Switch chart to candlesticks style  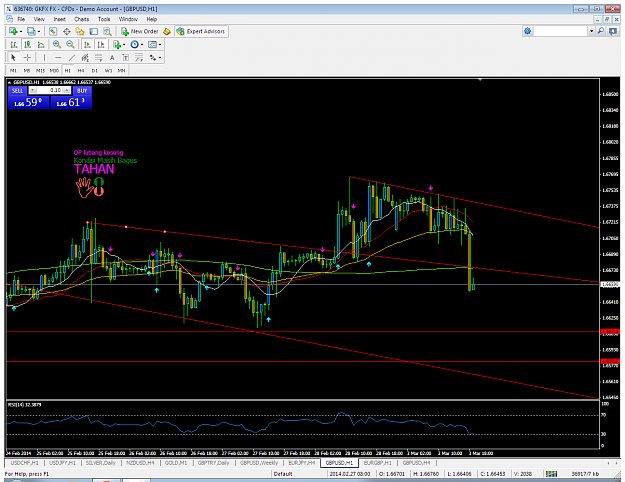28,44
